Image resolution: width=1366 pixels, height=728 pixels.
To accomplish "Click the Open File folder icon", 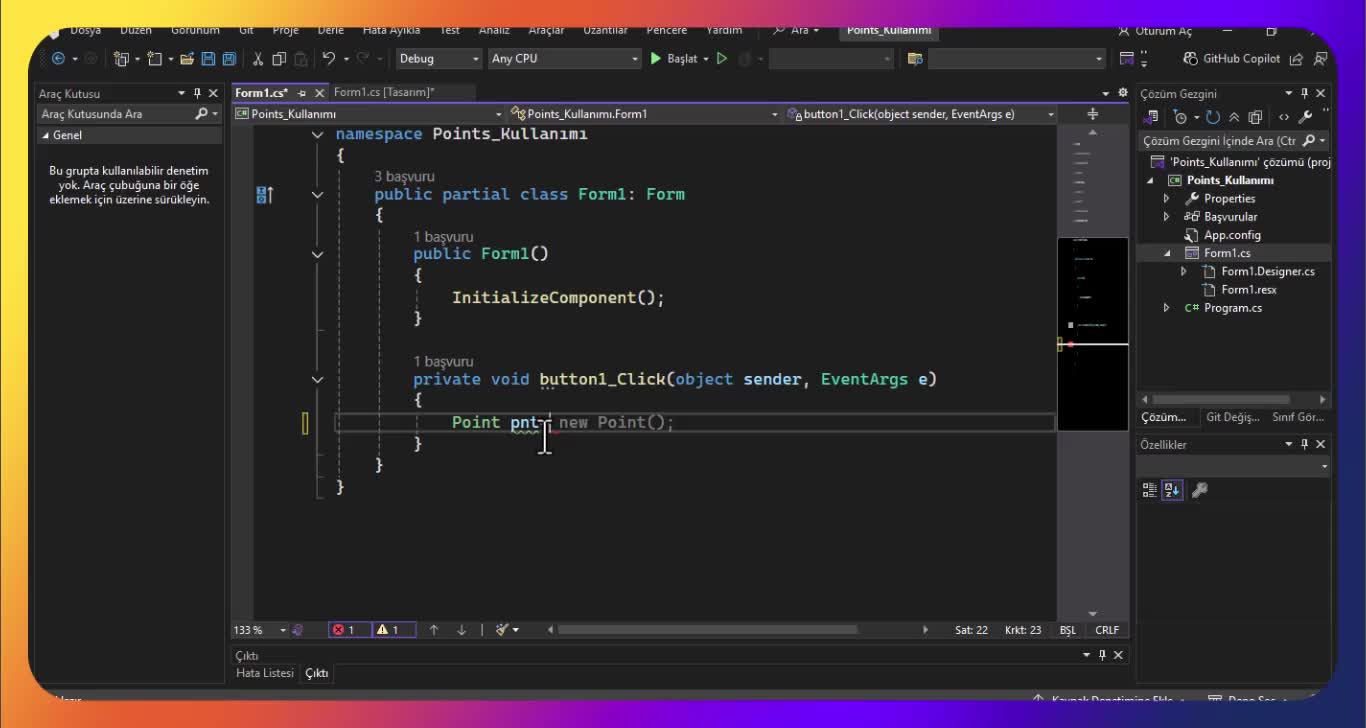I will [187, 59].
